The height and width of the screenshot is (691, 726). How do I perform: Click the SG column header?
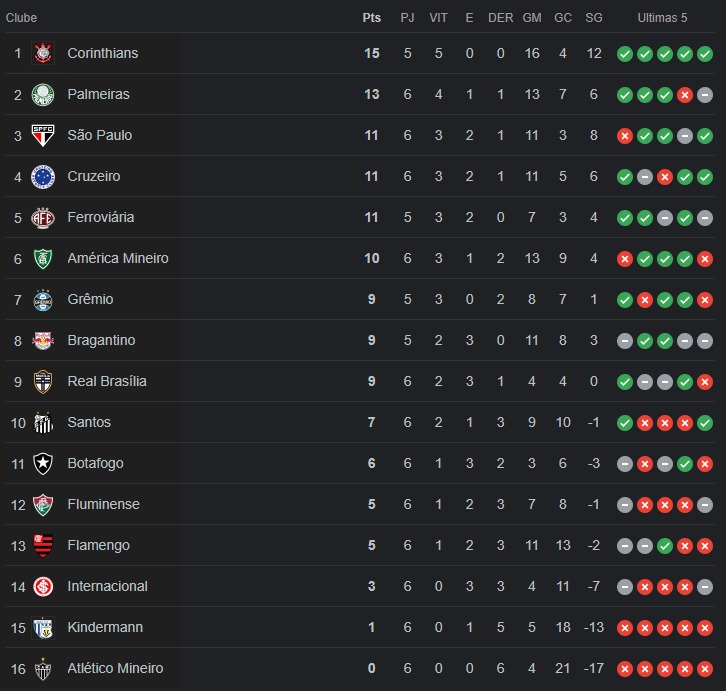[x=594, y=18]
